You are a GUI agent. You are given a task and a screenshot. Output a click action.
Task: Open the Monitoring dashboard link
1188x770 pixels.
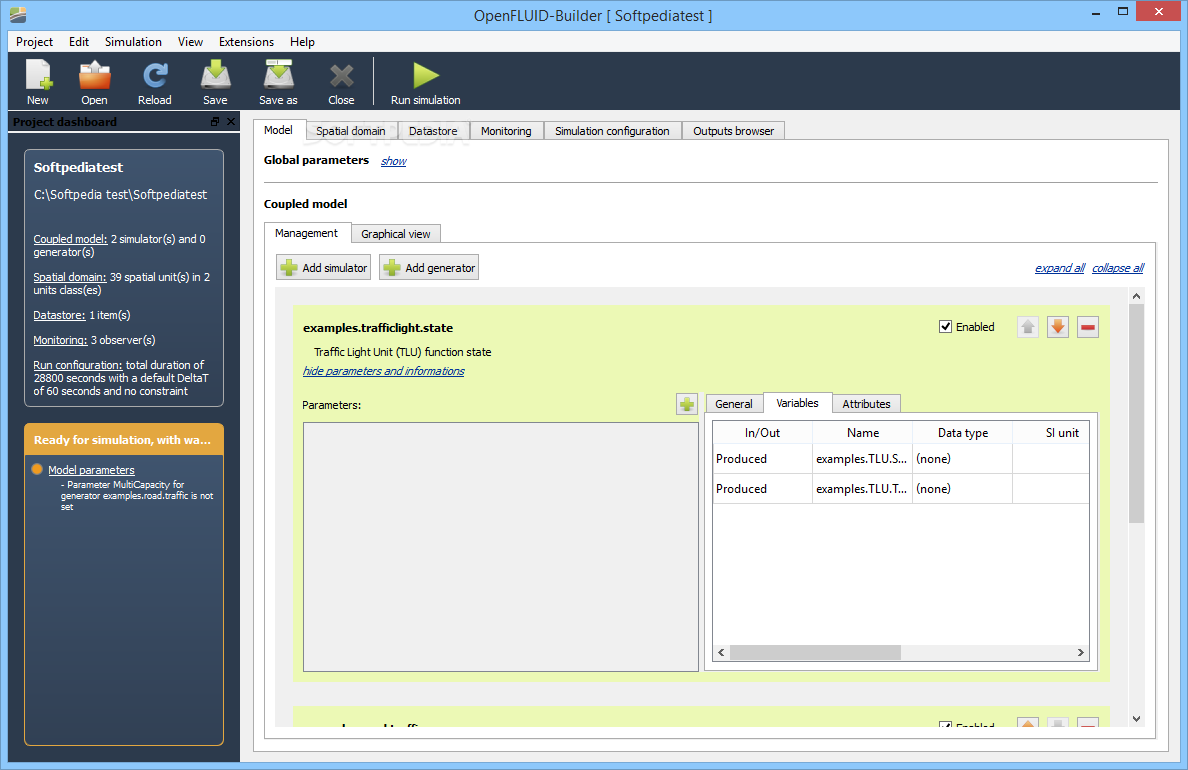tap(60, 340)
